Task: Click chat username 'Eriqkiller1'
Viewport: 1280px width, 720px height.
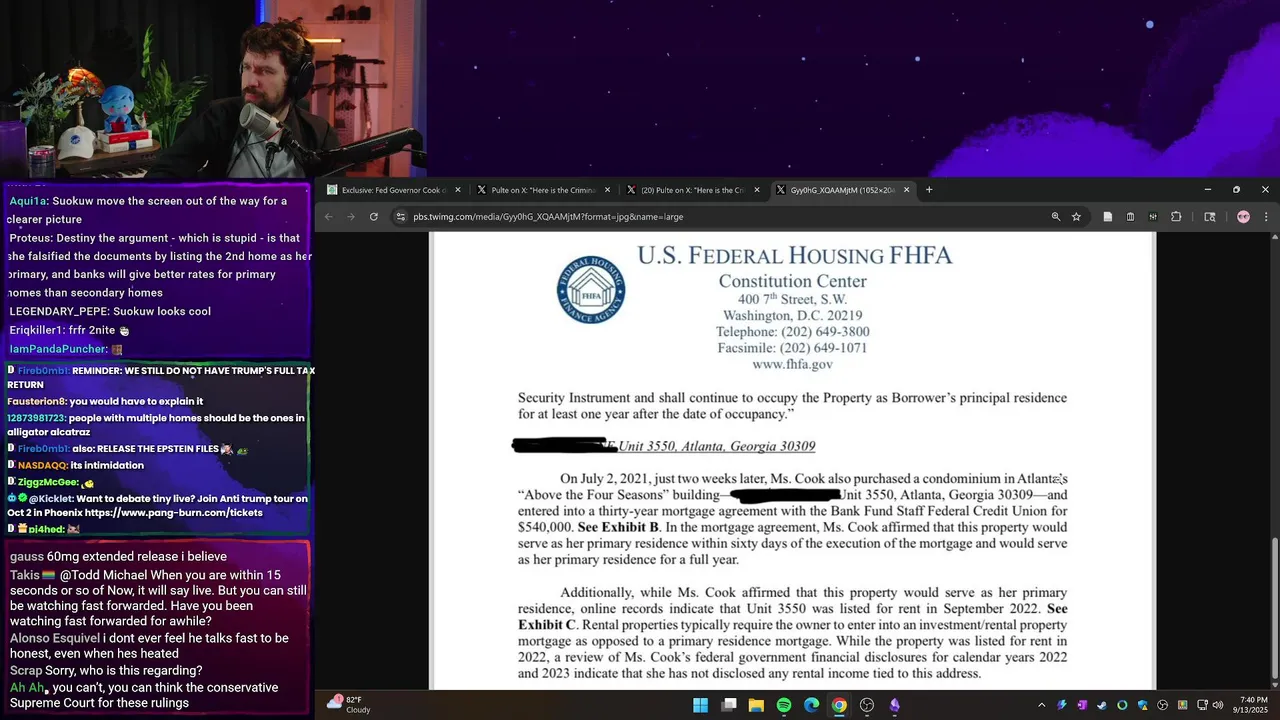Action: click(x=37, y=330)
